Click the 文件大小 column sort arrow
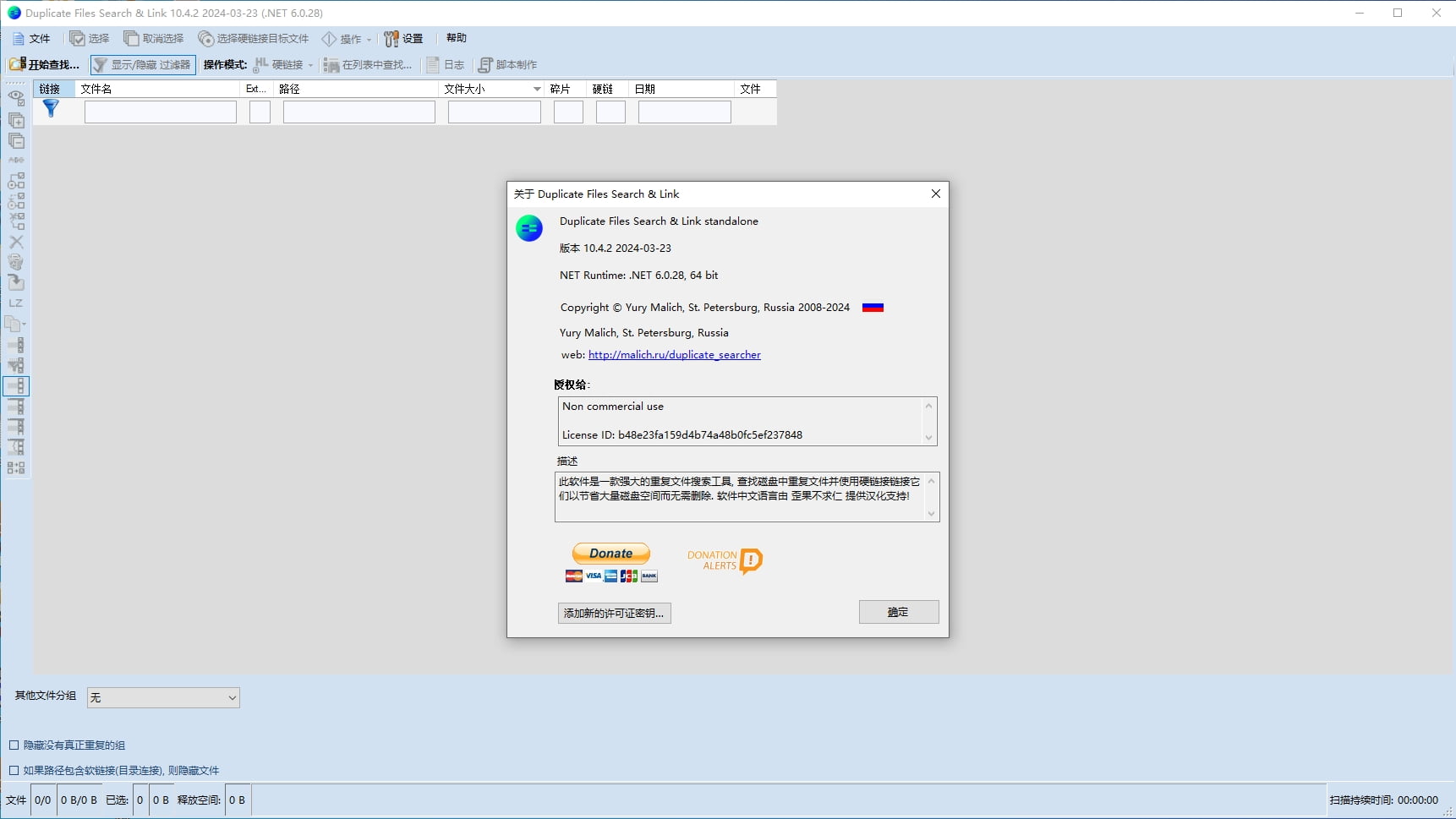 tap(537, 89)
